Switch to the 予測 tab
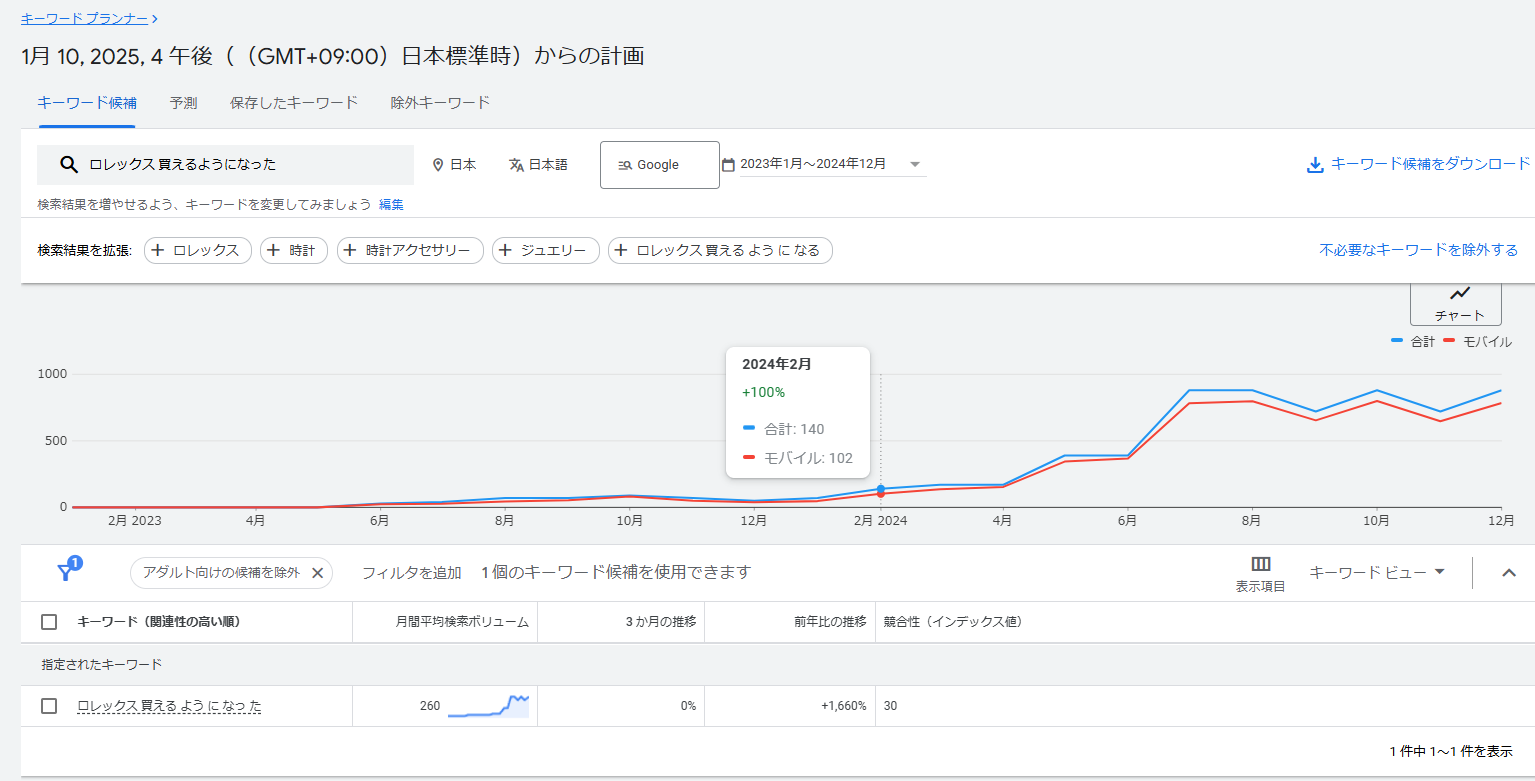The image size is (1535, 781). tap(183, 103)
